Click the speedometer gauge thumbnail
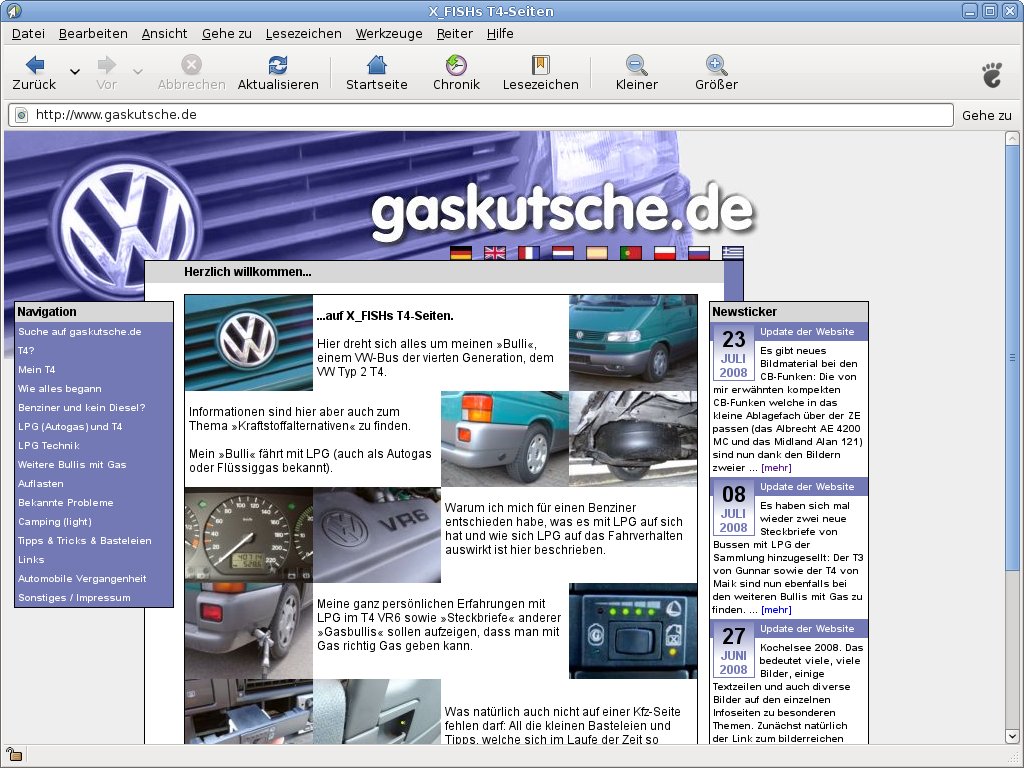Image resolution: width=1024 pixels, height=768 pixels. (x=248, y=535)
